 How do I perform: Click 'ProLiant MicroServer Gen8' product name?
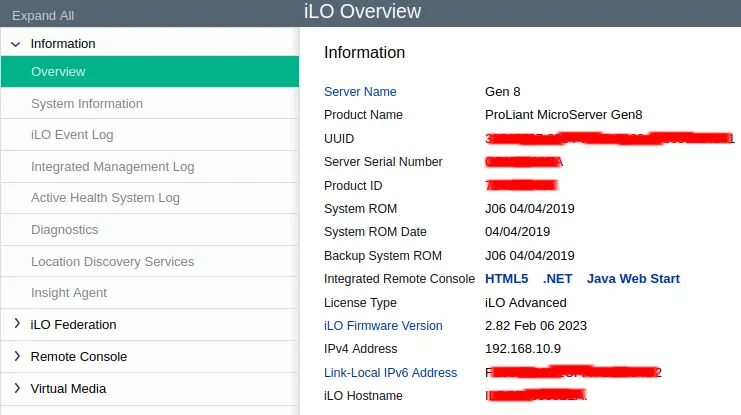564,115
